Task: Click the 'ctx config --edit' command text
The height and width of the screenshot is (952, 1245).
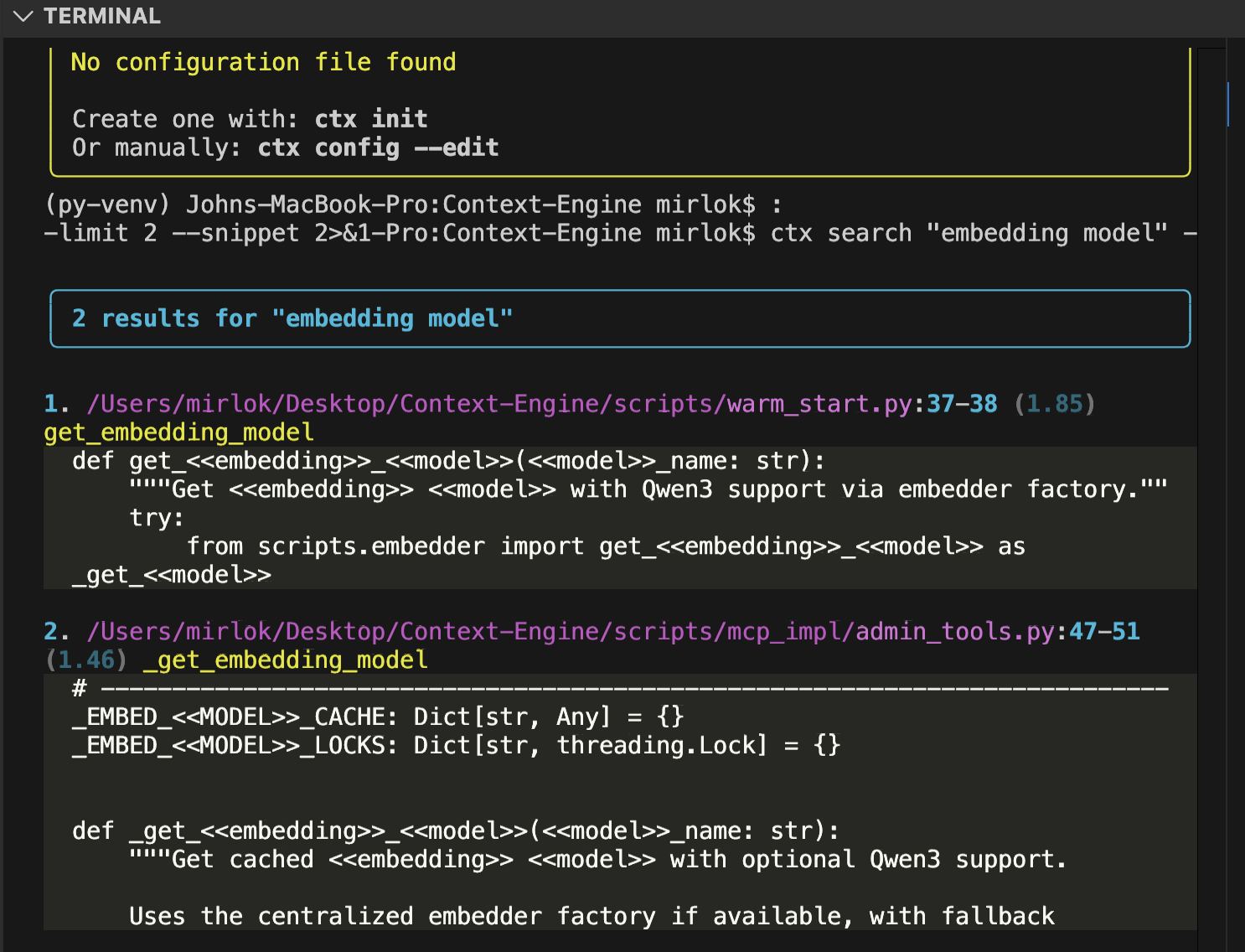Action: (x=378, y=147)
